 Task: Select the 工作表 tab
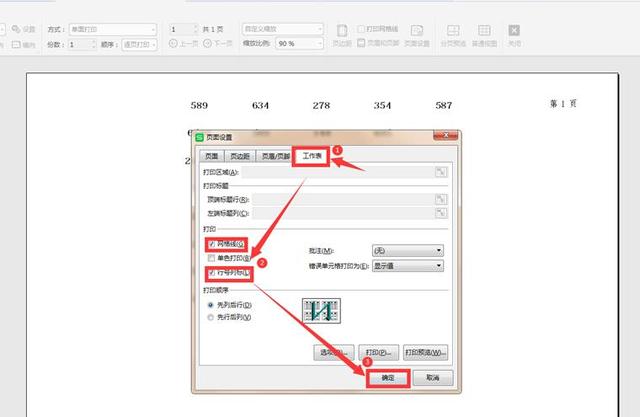[x=311, y=156]
